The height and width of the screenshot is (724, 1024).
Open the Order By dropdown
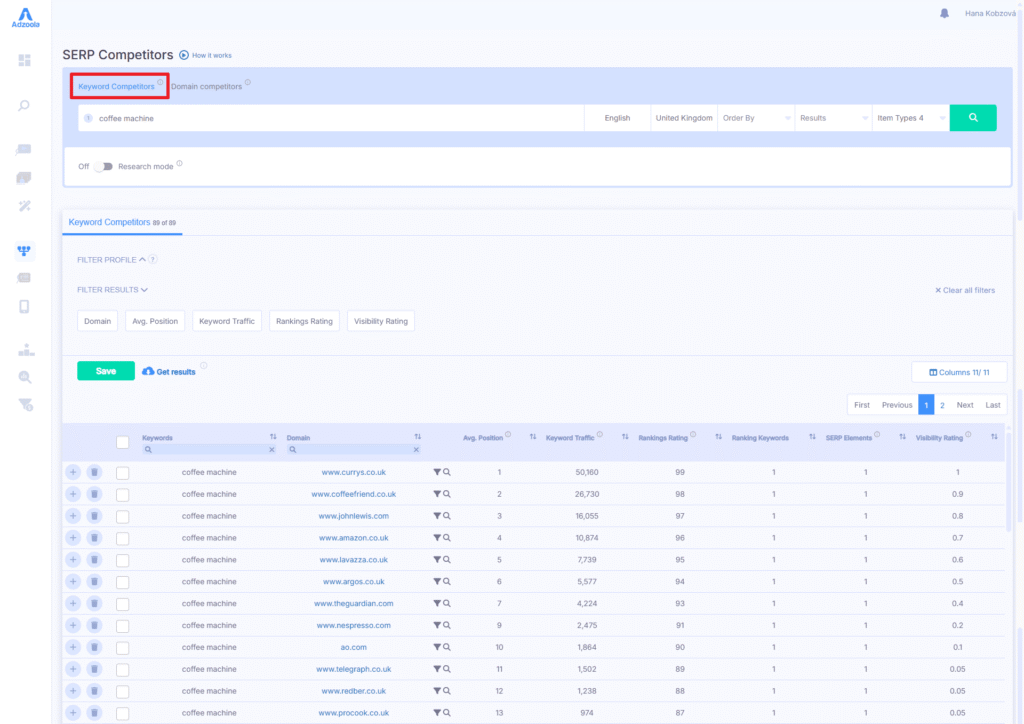[755, 117]
